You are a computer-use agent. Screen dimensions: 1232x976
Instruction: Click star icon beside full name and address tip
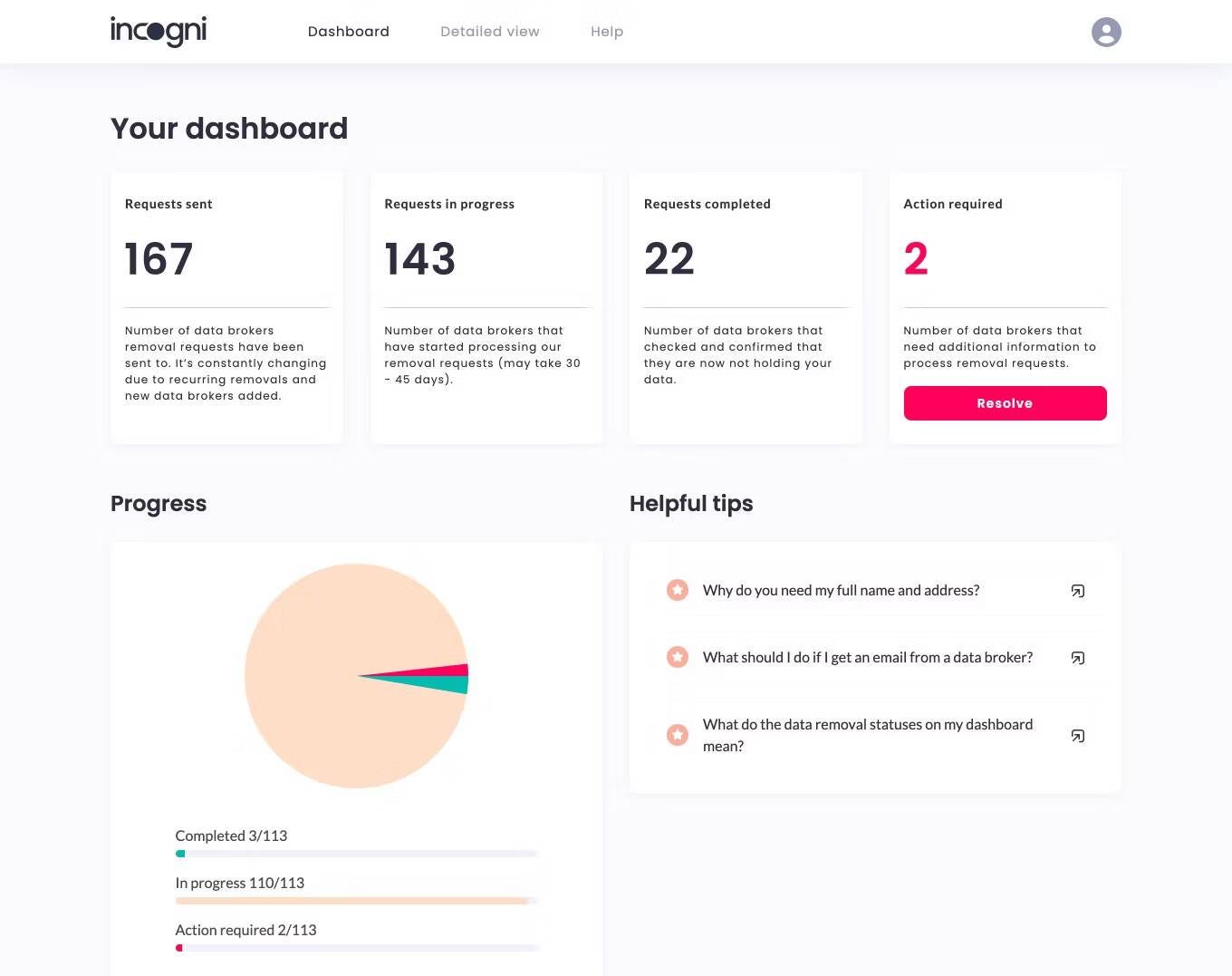(x=678, y=590)
